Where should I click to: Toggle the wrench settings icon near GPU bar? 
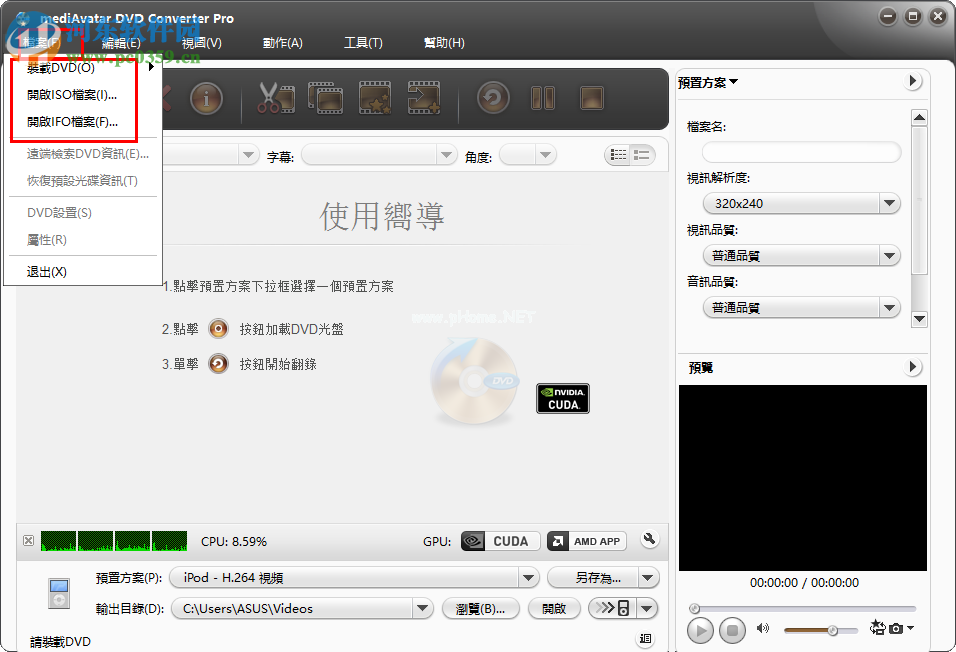tap(649, 540)
